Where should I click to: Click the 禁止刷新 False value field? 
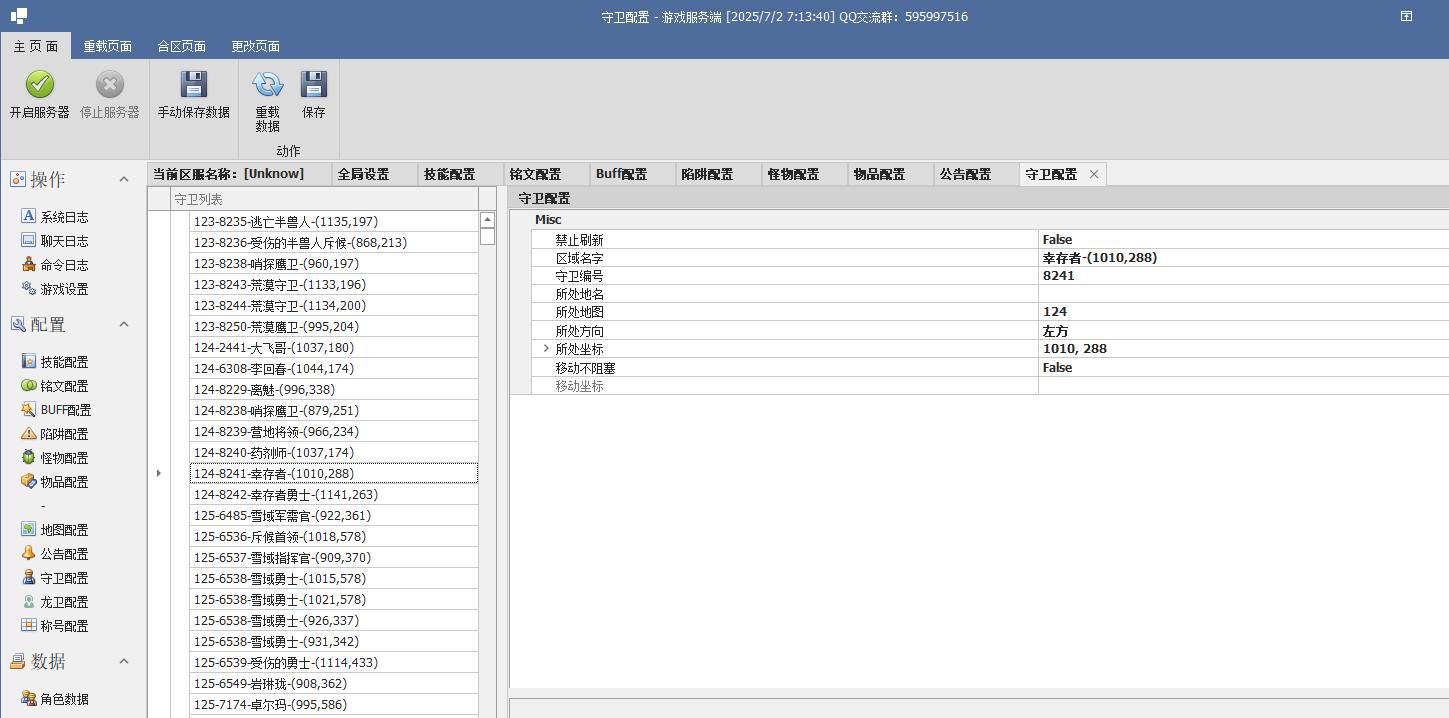(x=1243, y=240)
